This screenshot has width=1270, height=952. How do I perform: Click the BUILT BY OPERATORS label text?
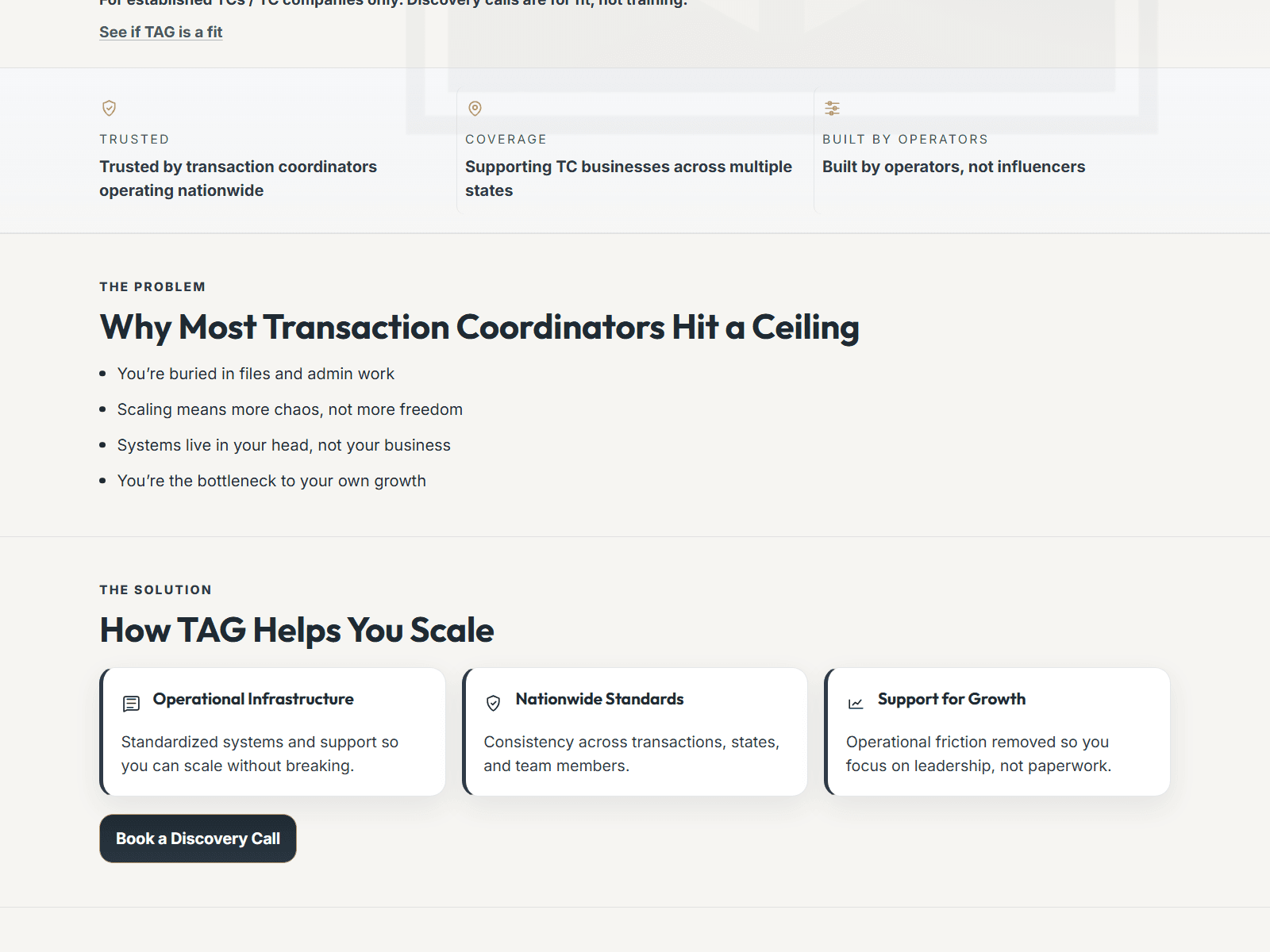905,139
